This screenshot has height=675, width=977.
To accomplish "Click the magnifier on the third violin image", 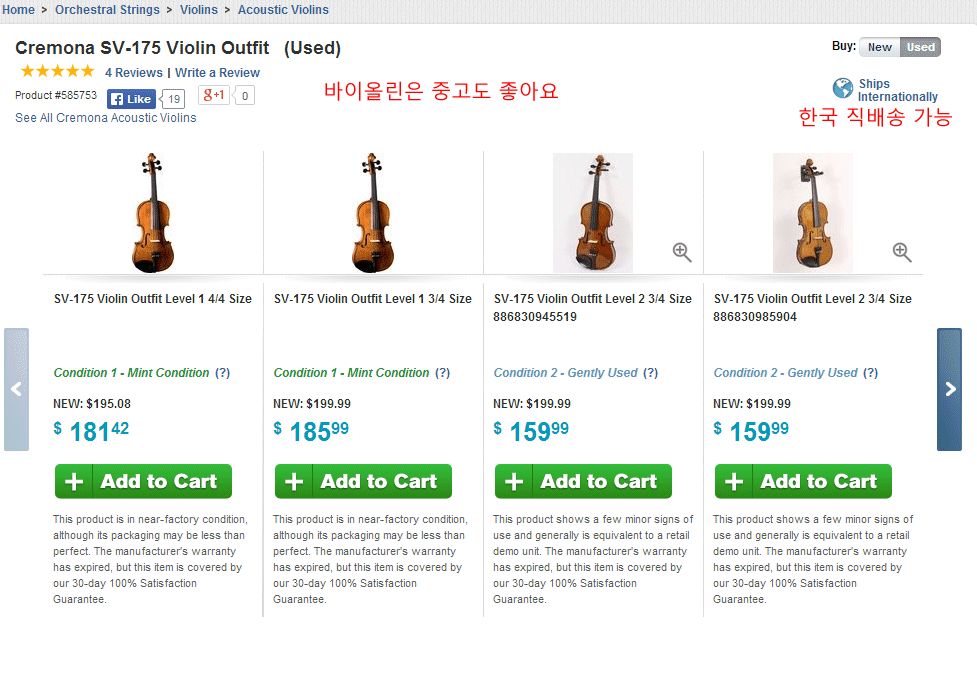I will 682,252.
